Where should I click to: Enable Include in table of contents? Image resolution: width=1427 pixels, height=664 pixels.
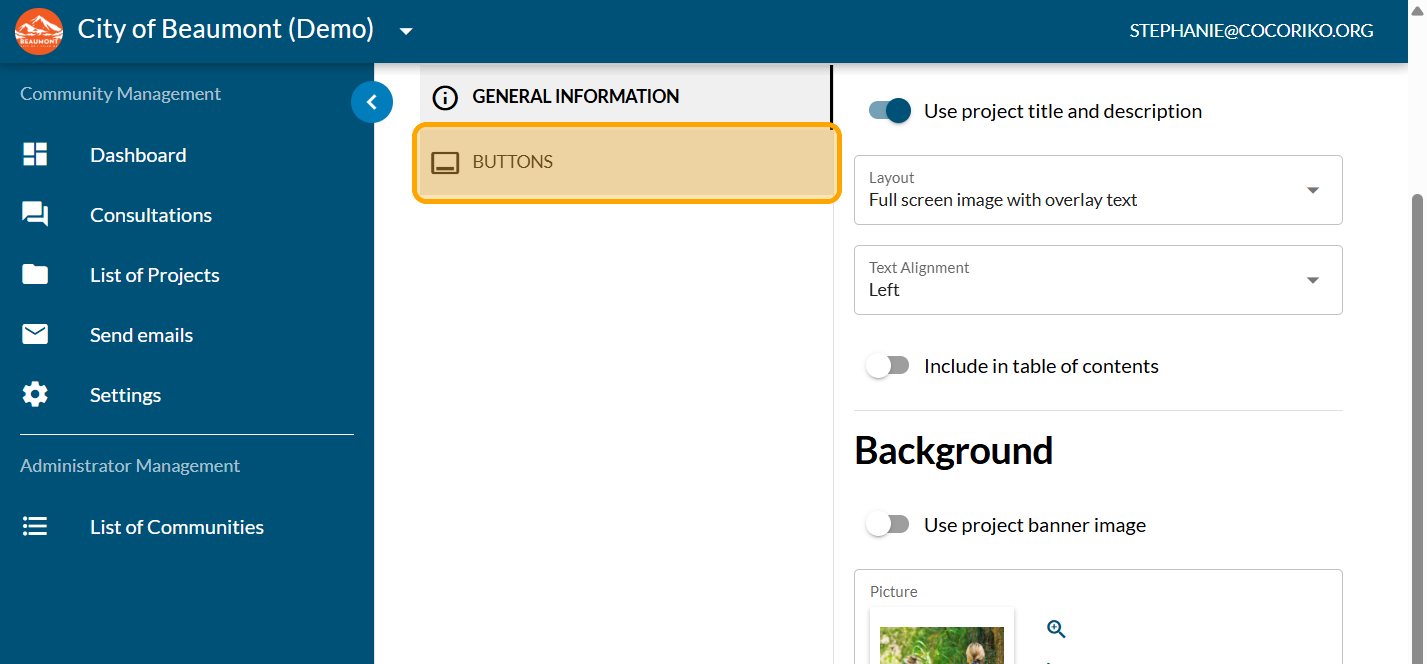888,366
